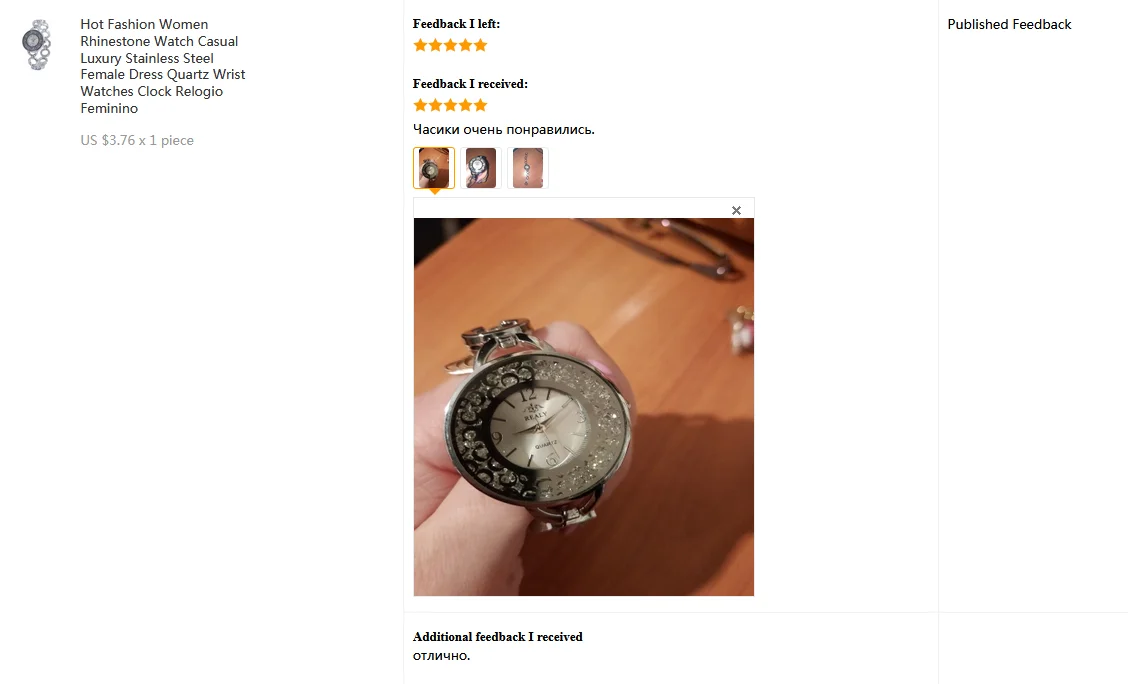The image size is (1128, 684).
Task: Open the first buyer photo thumbnail
Action: pyautogui.click(x=434, y=168)
